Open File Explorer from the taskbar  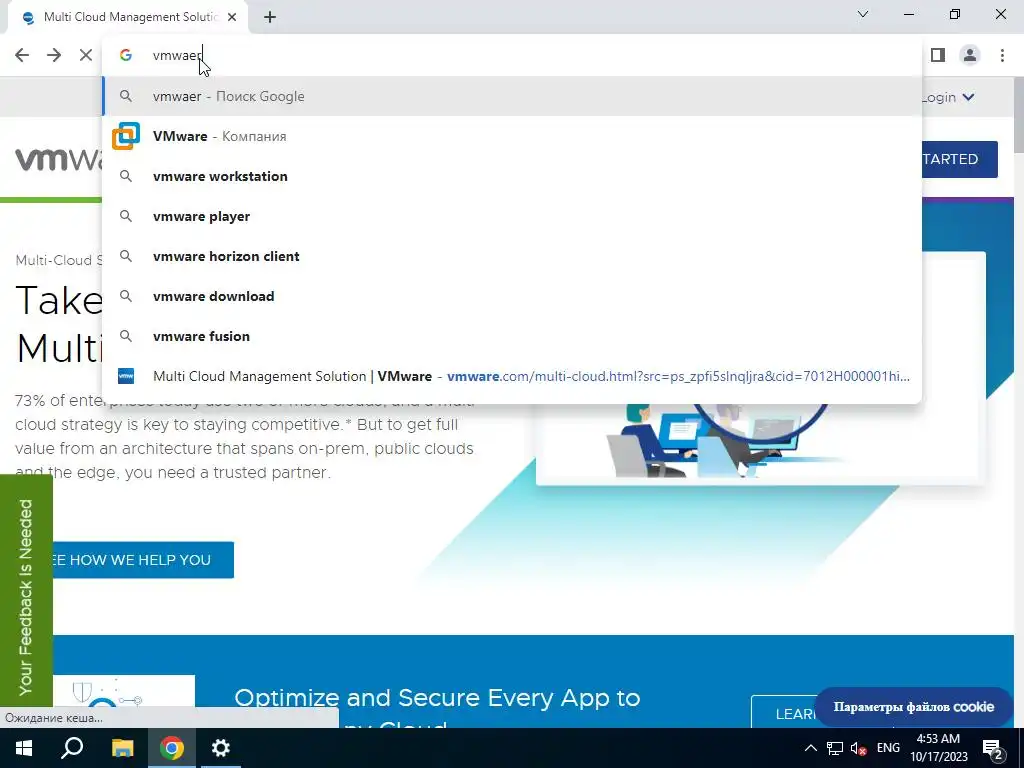tap(122, 748)
